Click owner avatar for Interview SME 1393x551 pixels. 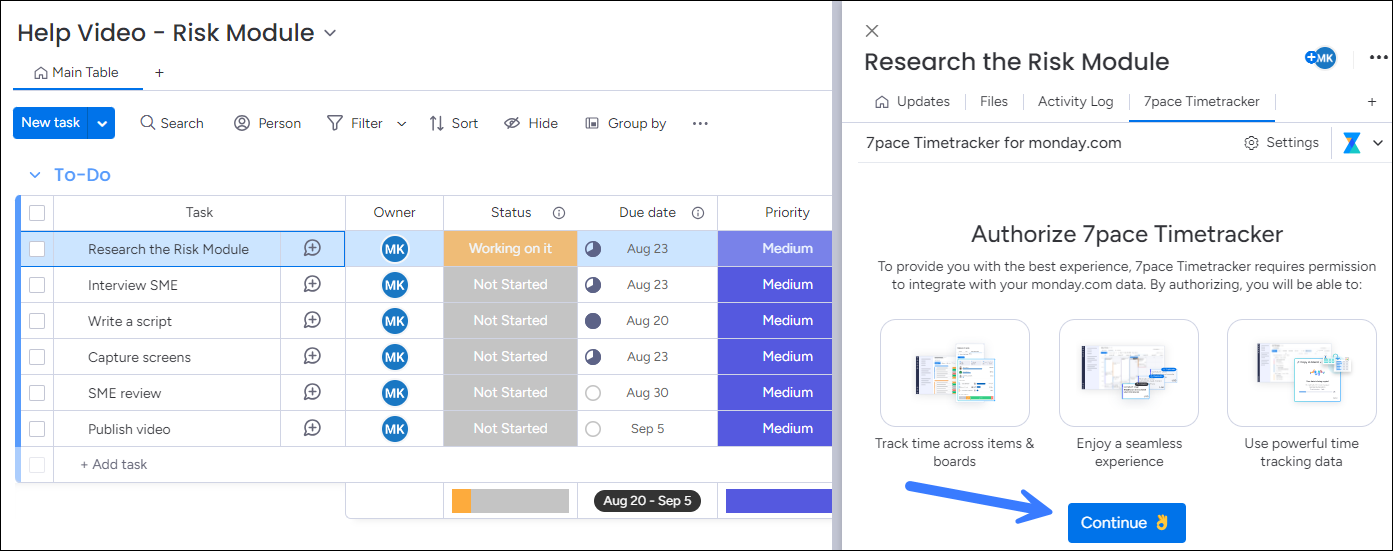coord(394,285)
